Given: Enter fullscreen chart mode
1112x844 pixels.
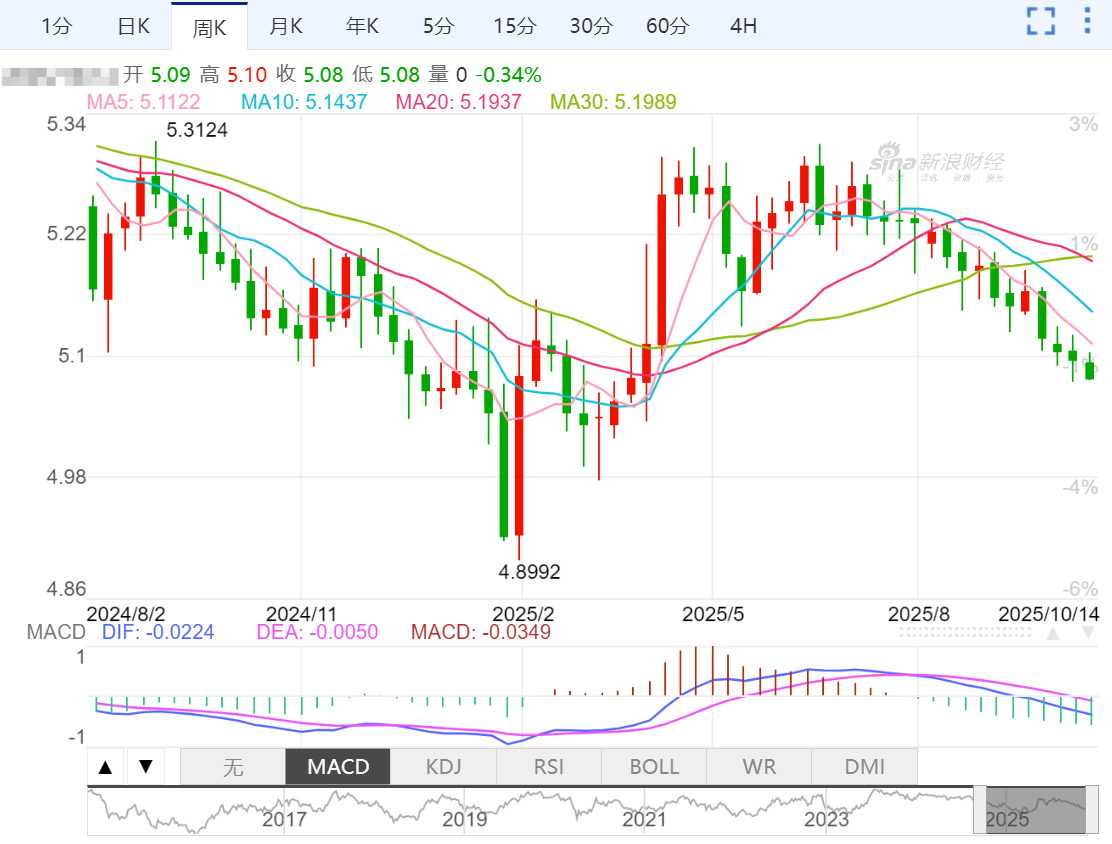Looking at the screenshot, I should point(1041,21).
